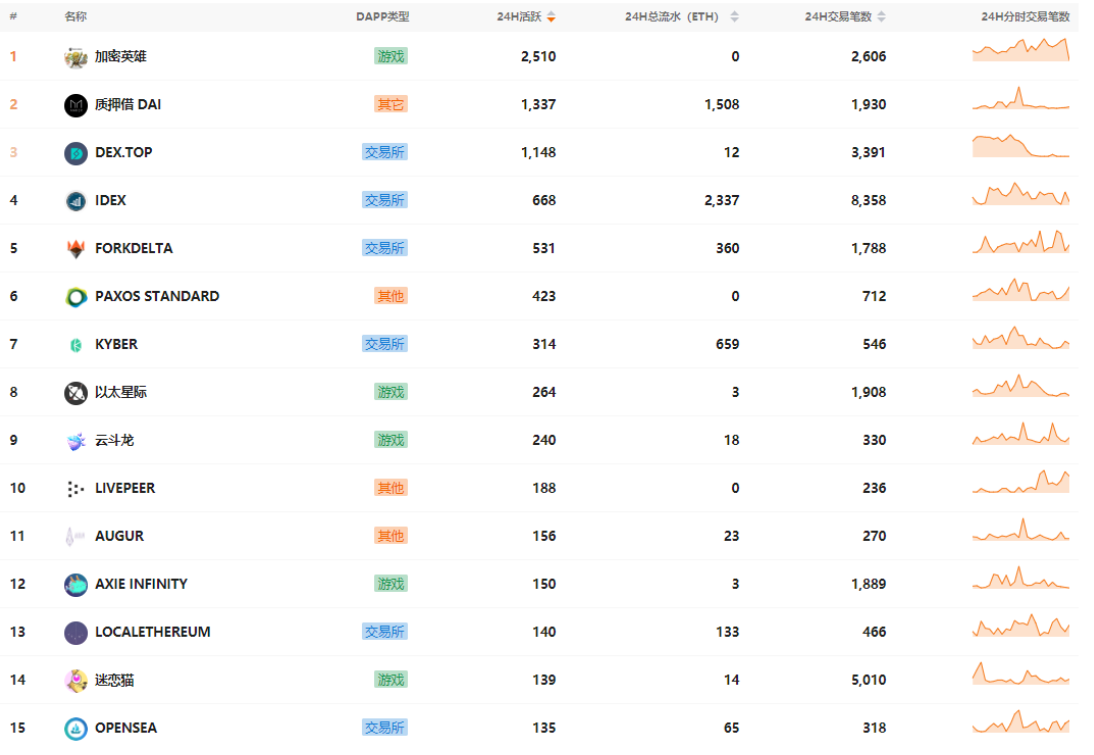Screen dimensions: 1094x755
Task: Click the 游戏 tag on 以太星际 row
Action: [x=391, y=392]
